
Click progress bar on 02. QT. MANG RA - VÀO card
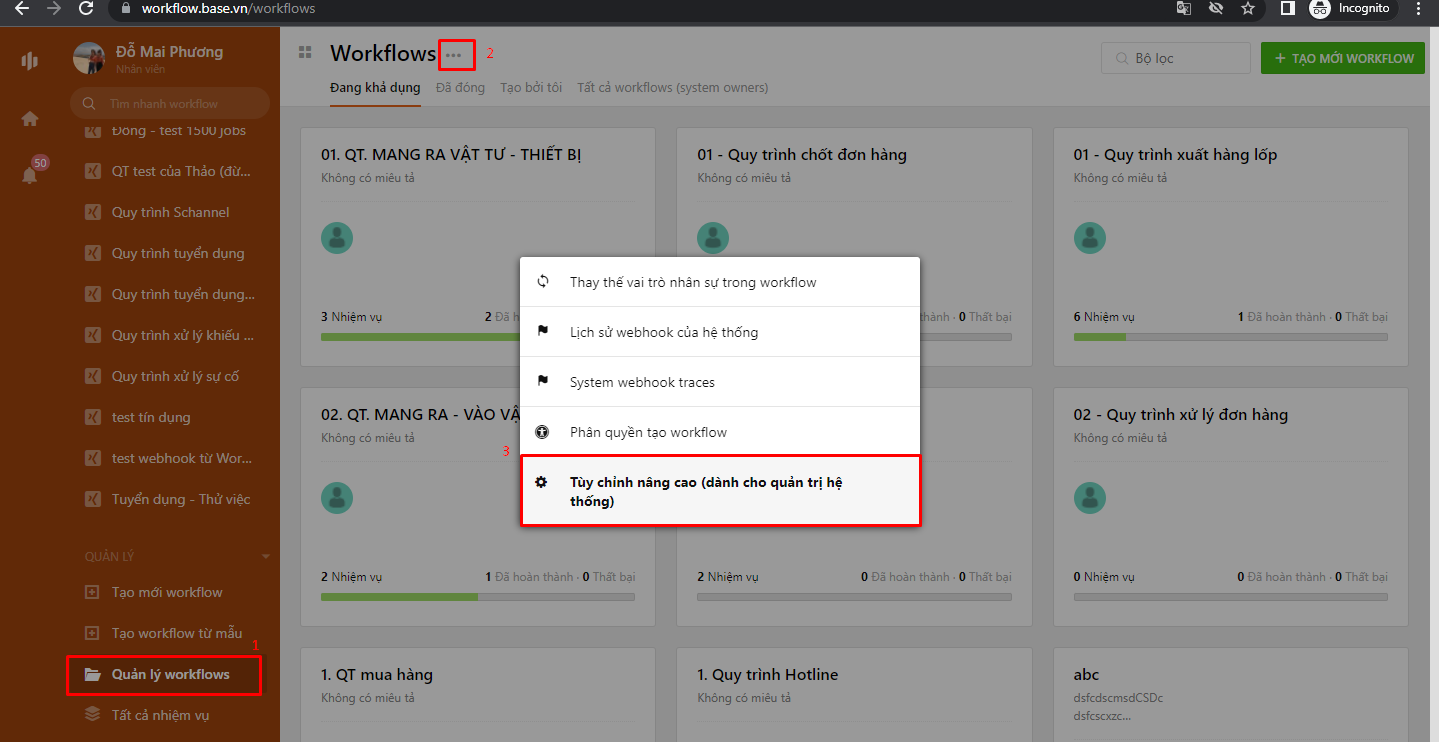click(478, 597)
